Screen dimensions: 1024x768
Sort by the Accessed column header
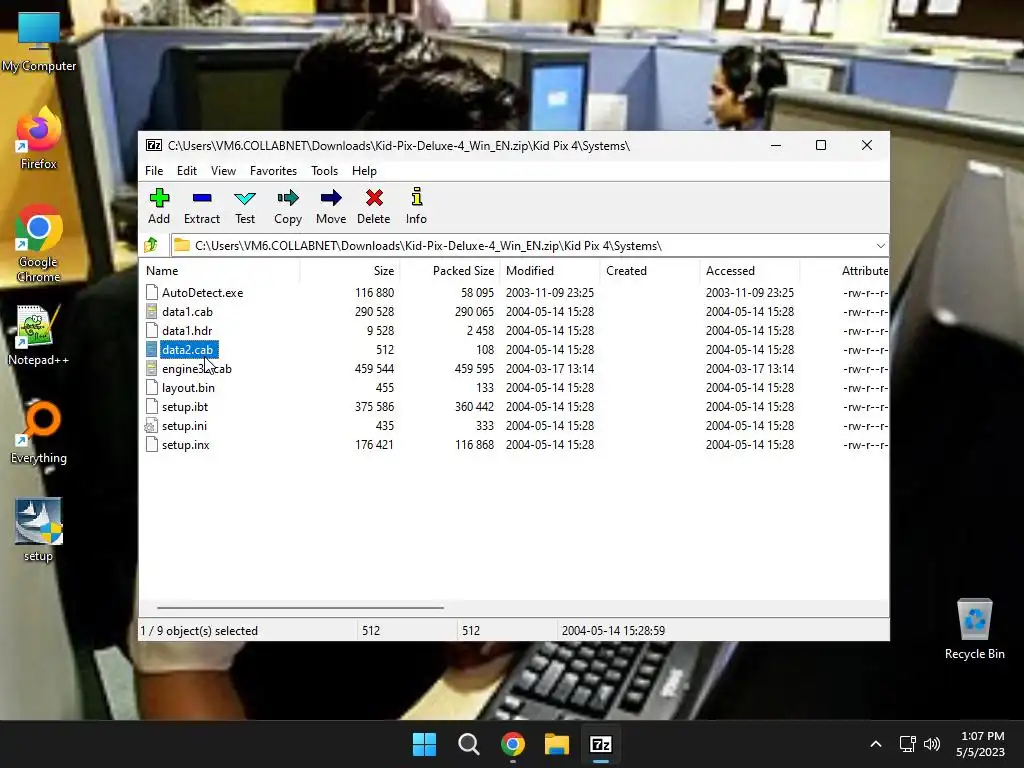tap(750, 270)
